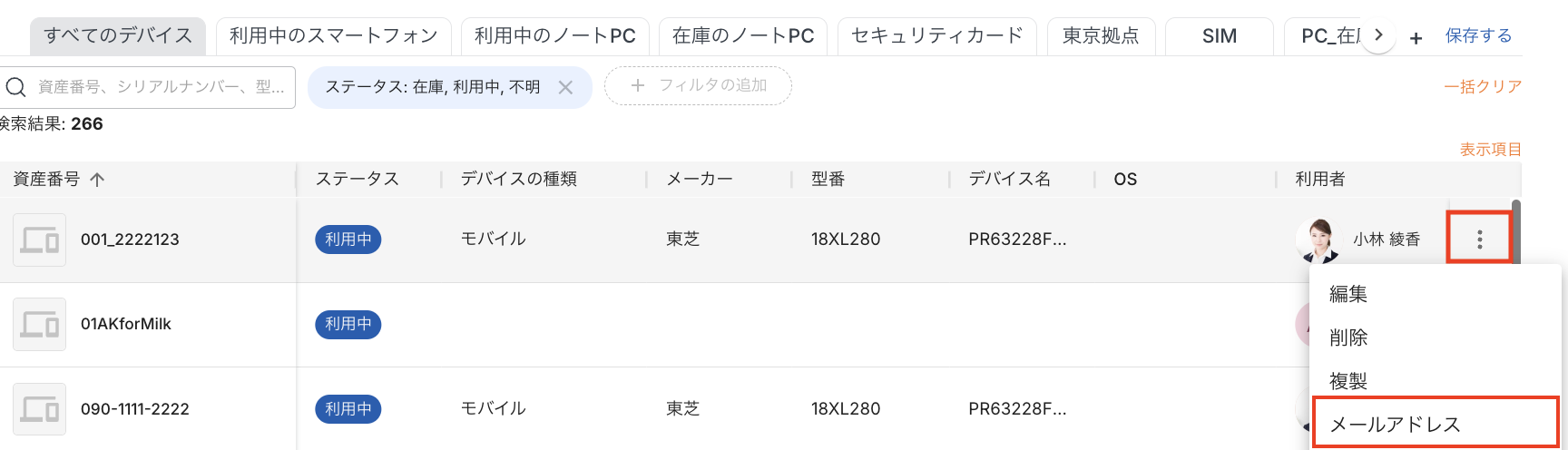Choose メールアドレス in the context menu
Screen dimensions: 1568x450
click(1395, 424)
